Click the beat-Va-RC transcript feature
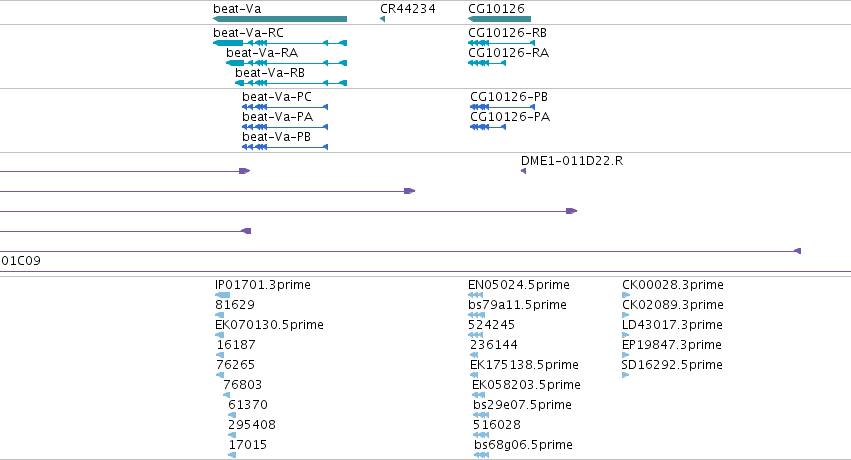 (x=280, y=43)
